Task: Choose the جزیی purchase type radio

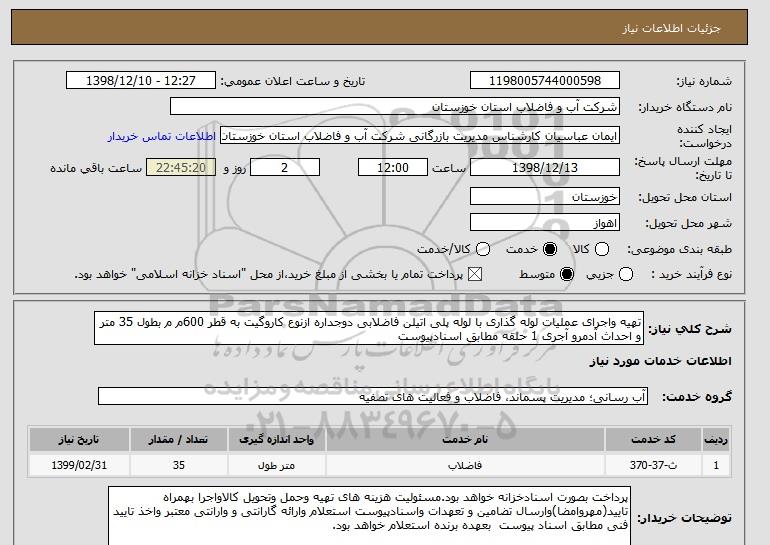Action: pyautogui.click(x=626, y=274)
